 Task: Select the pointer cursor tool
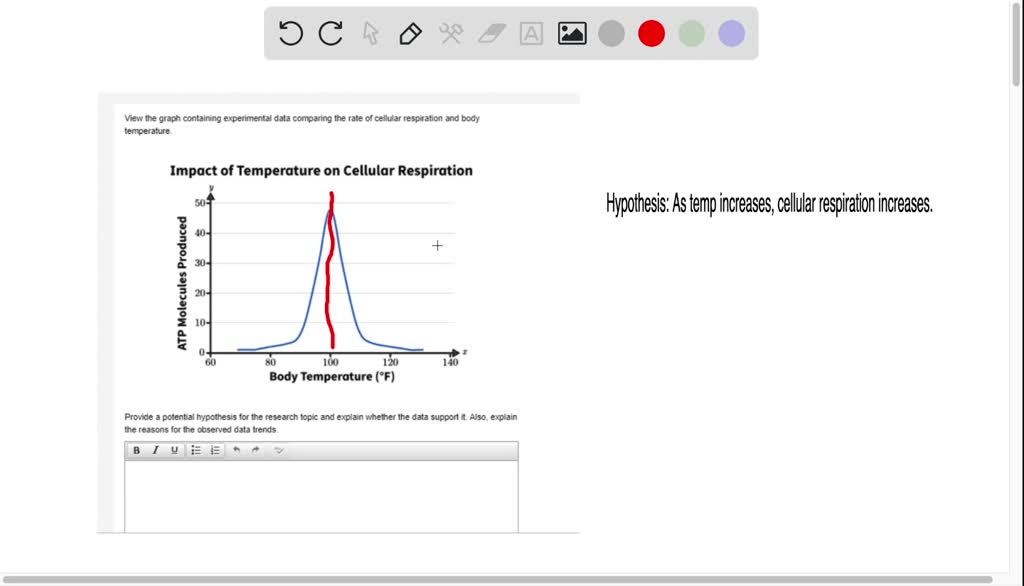click(x=370, y=33)
